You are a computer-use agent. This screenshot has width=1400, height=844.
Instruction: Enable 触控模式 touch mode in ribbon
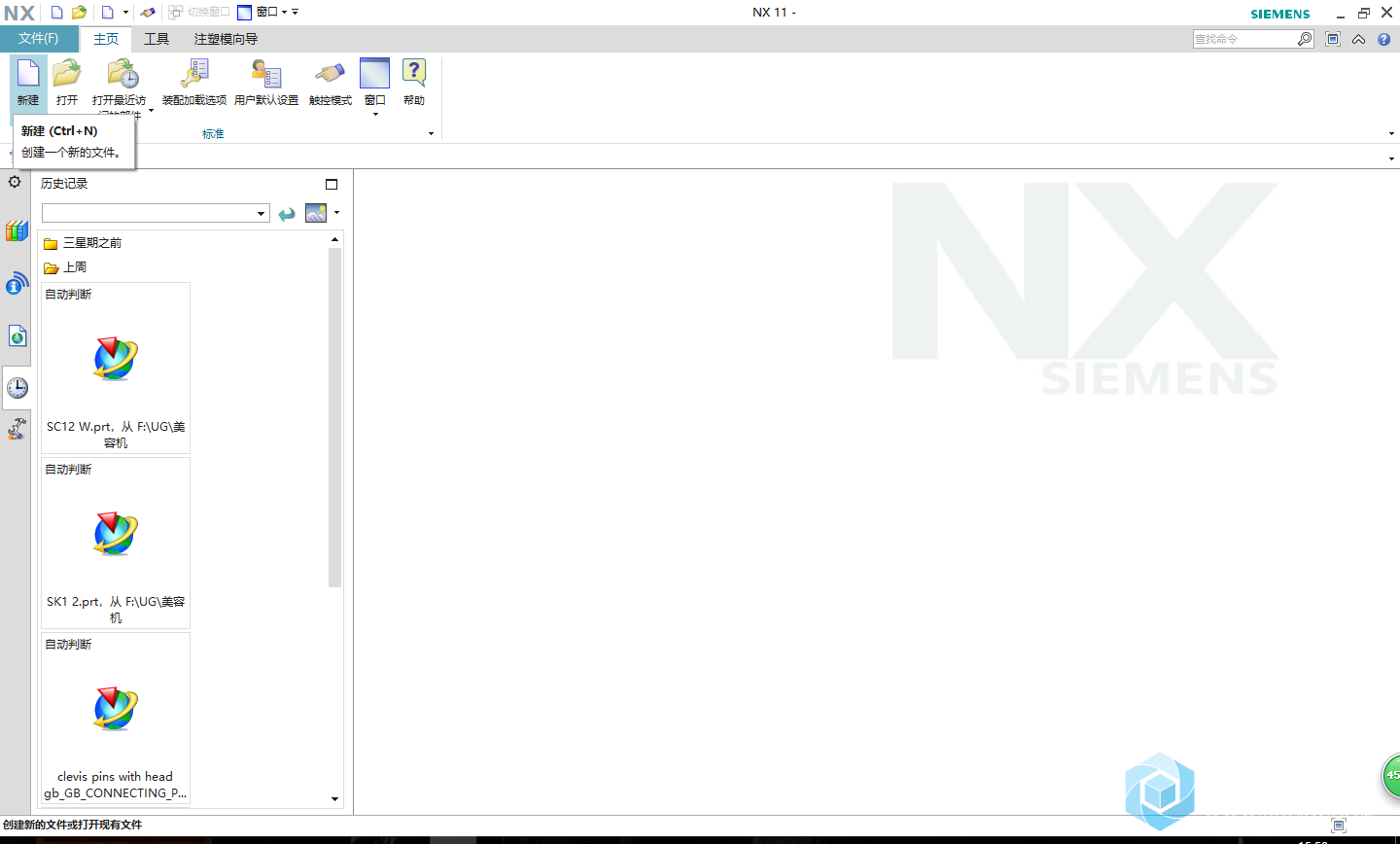coord(331,83)
